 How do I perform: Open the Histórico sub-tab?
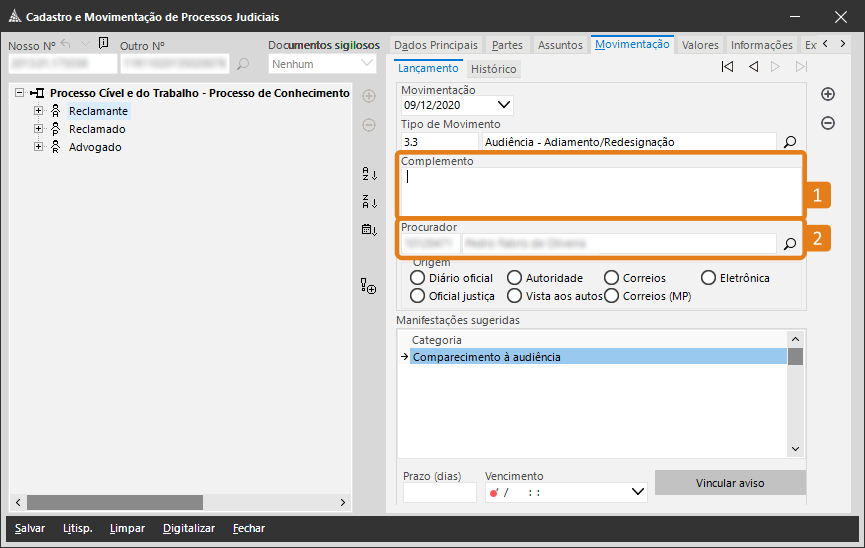[493, 69]
